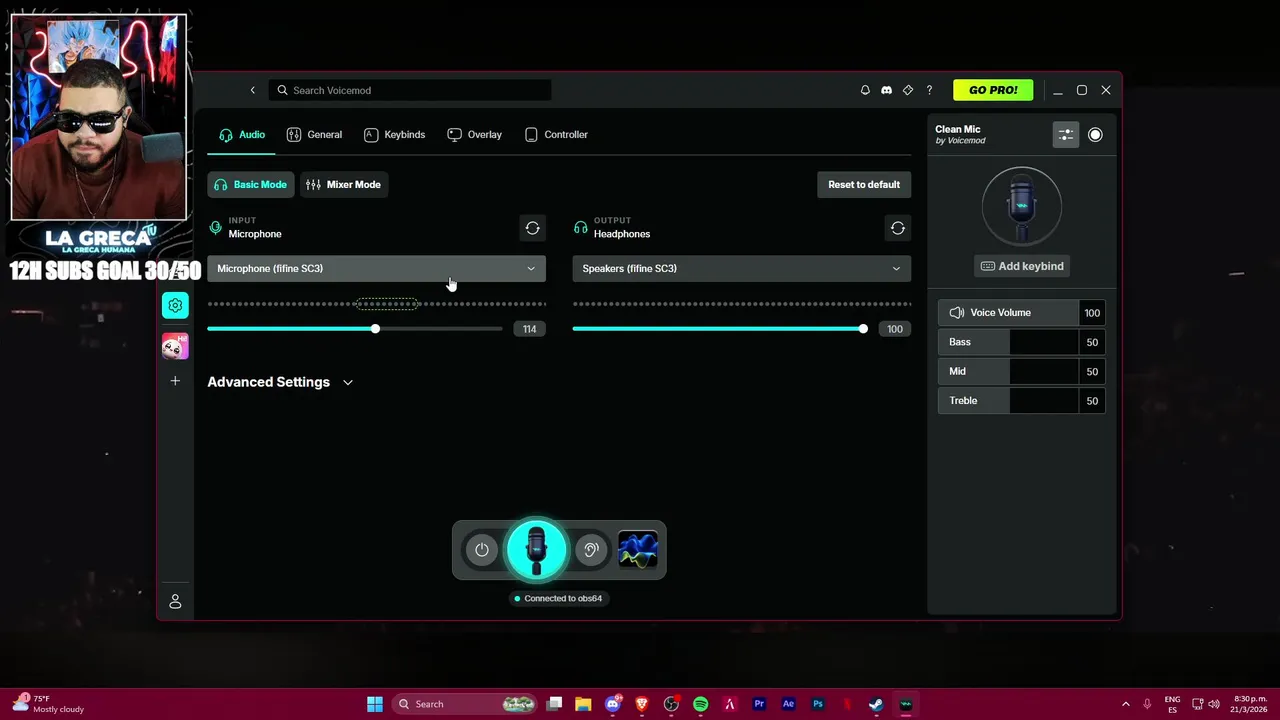Open the Discord icon in header
The image size is (1280, 720).
click(x=886, y=90)
